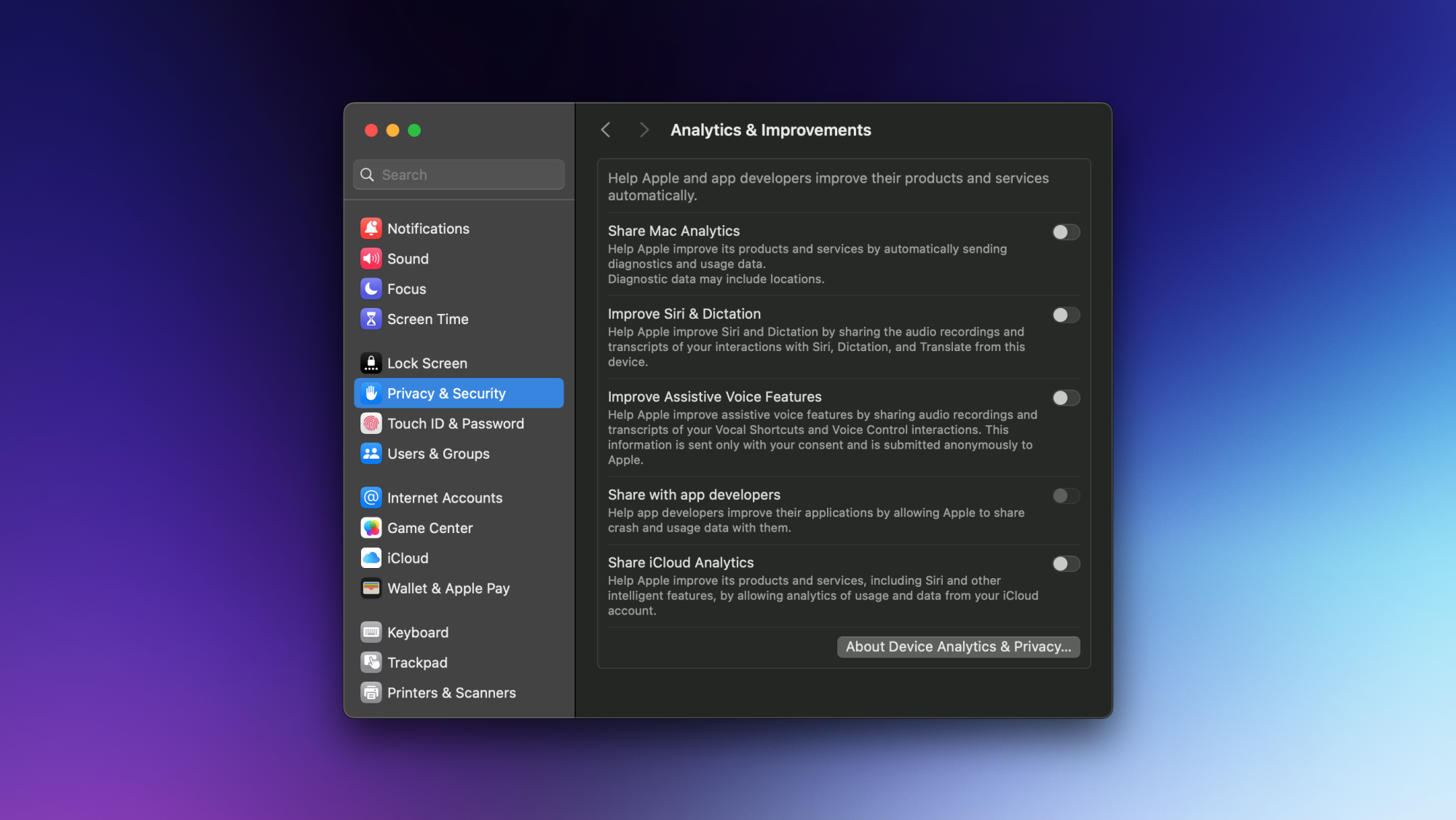Click the Internet Accounts @ icon
The image size is (1456, 820).
coord(371,498)
